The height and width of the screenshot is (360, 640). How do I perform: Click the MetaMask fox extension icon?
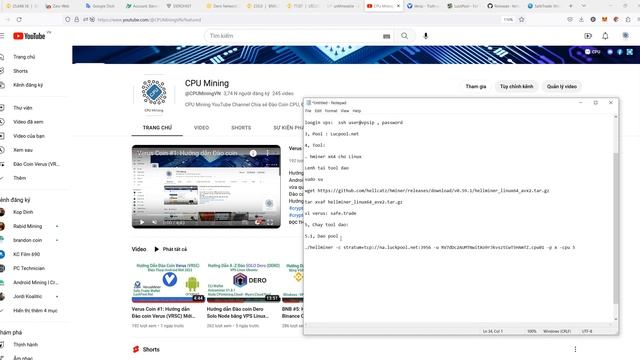tap(604, 20)
